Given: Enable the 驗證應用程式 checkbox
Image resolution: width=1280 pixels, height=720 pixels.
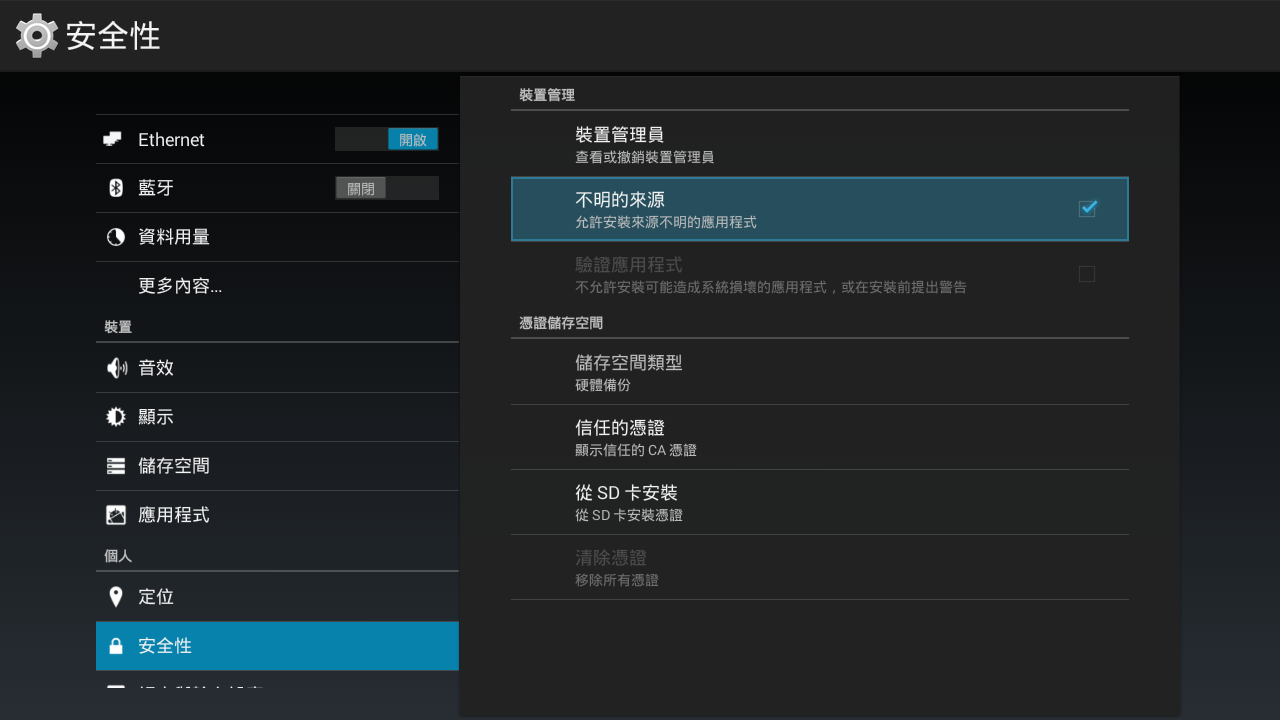Looking at the screenshot, I should coord(1087,273).
